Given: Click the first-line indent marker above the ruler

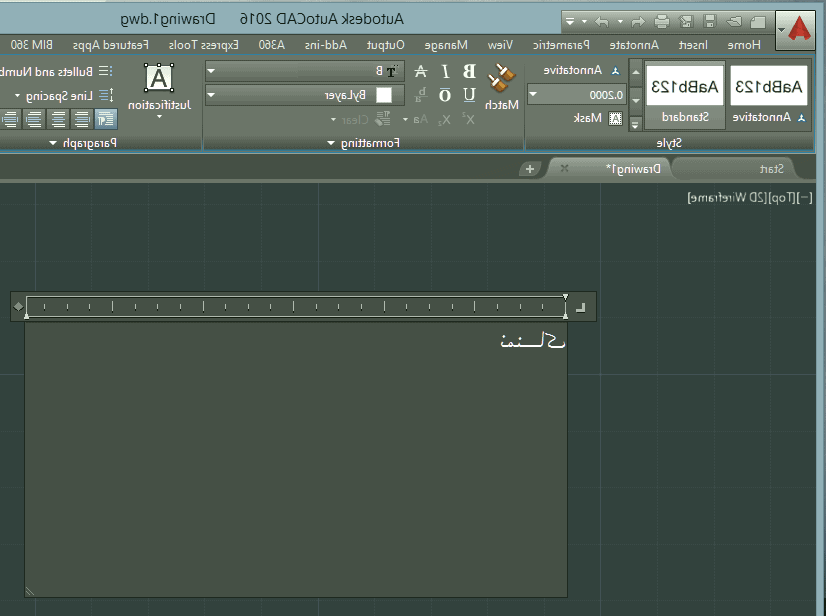Looking at the screenshot, I should pos(565,298).
